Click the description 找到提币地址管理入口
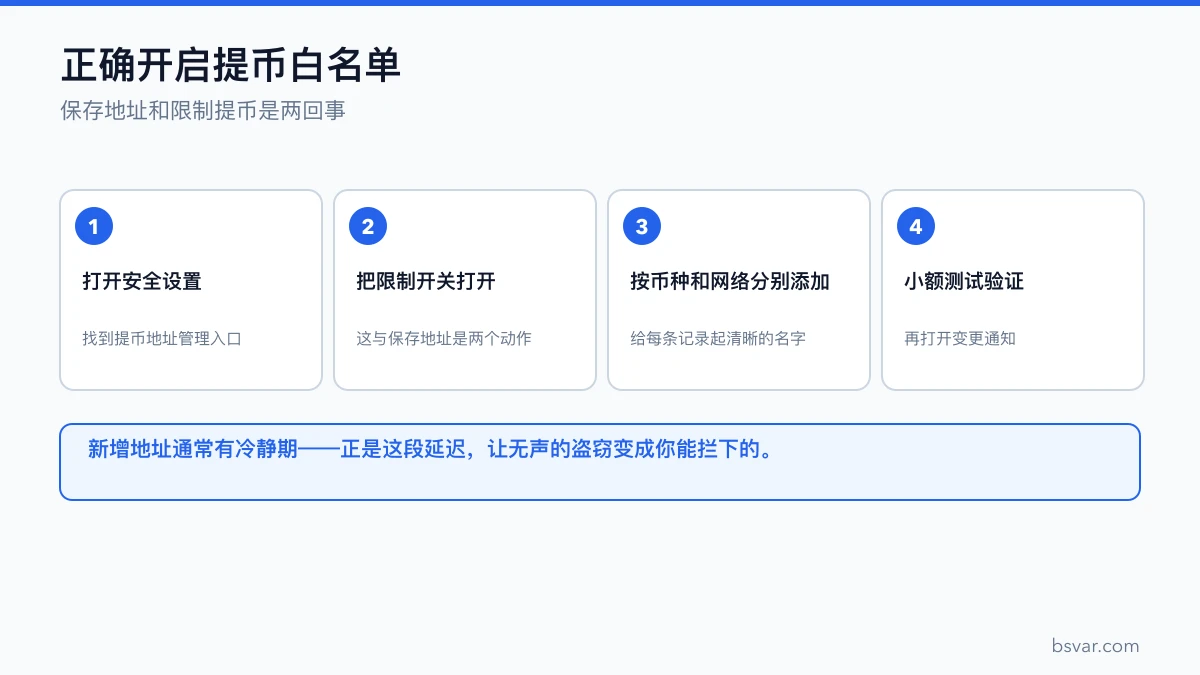The height and width of the screenshot is (675, 1200). [162, 339]
